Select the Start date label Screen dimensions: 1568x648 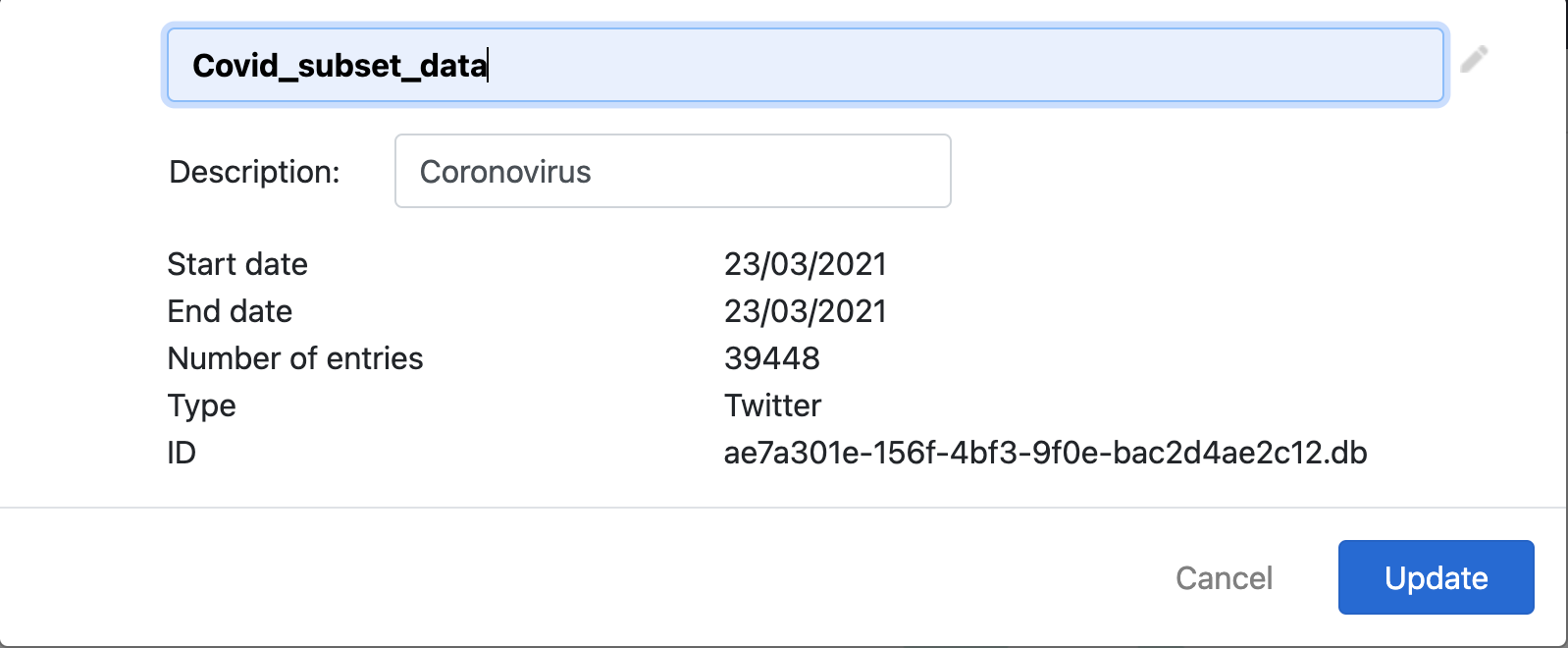click(x=237, y=264)
